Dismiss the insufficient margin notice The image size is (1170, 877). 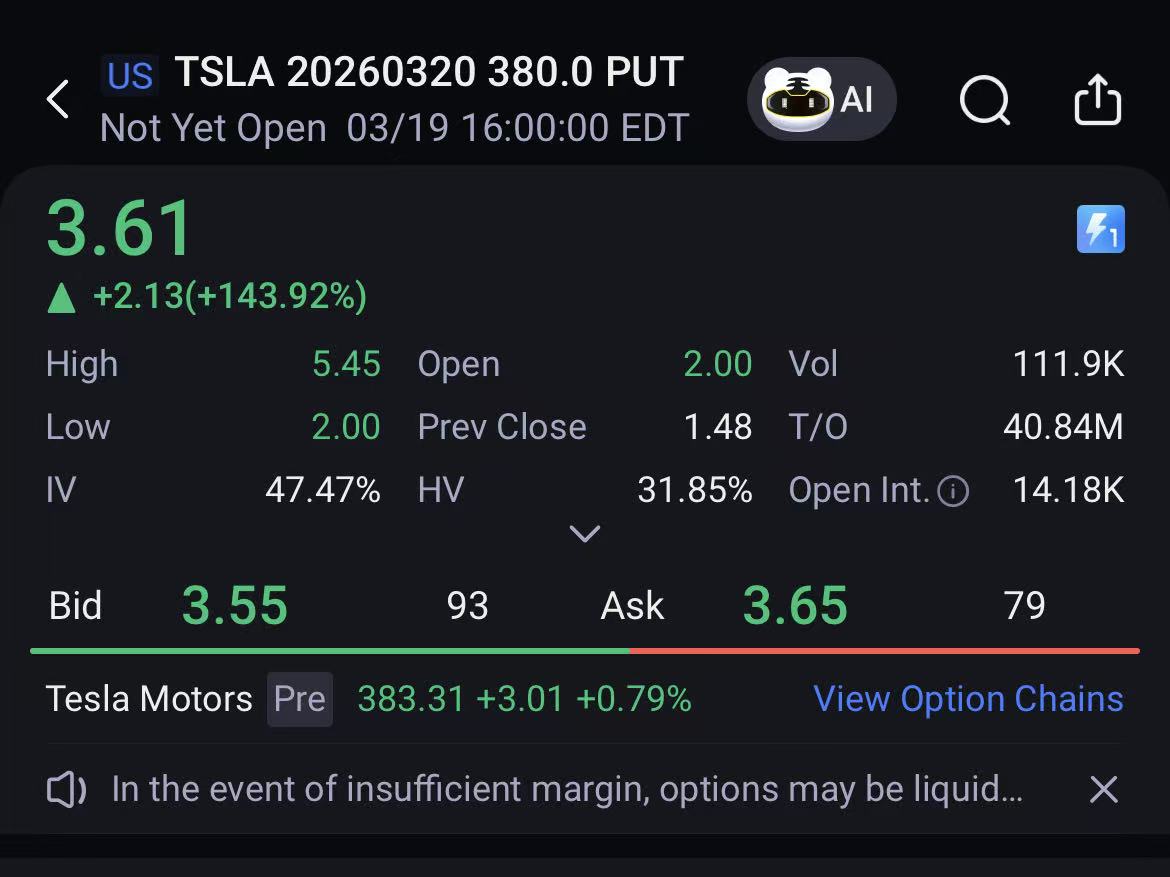tap(1103, 790)
